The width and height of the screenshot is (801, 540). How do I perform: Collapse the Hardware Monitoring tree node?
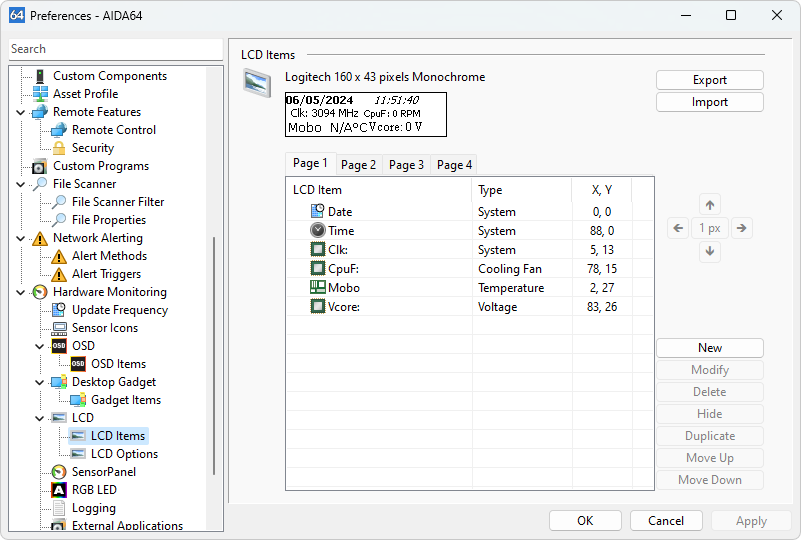[x=21, y=292]
